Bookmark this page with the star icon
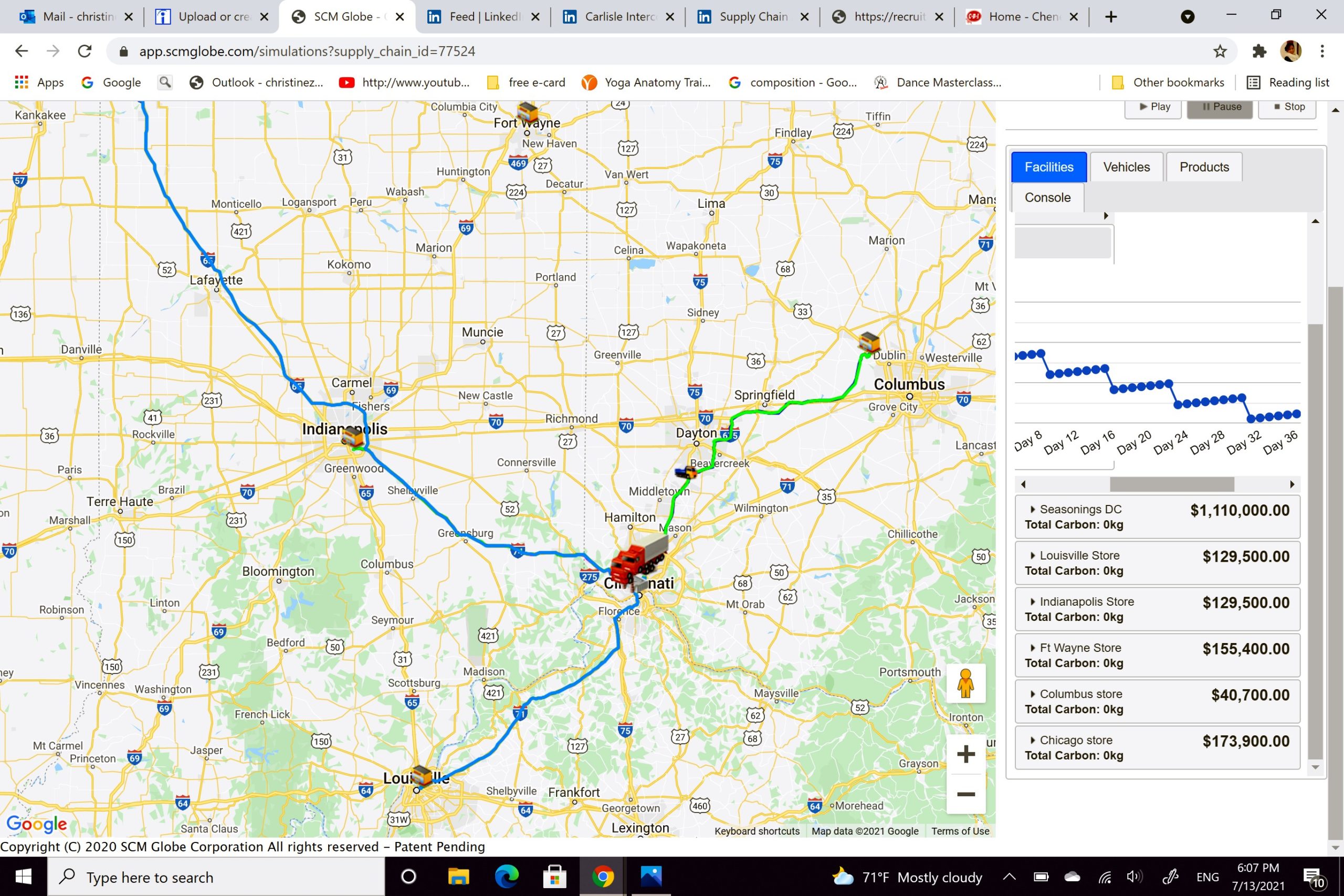 pos(1220,51)
